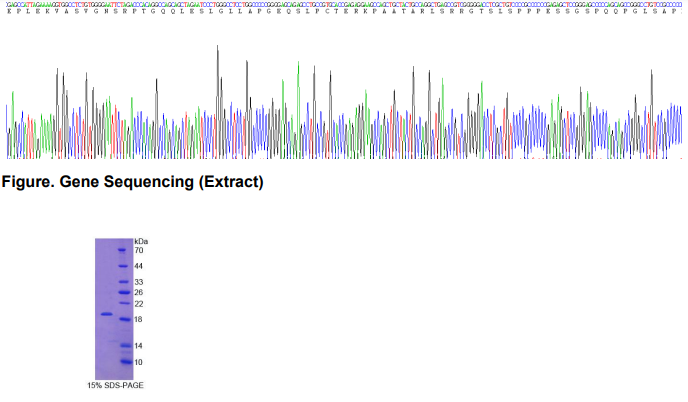Click the kDa unit label above the ladder

tap(140, 241)
